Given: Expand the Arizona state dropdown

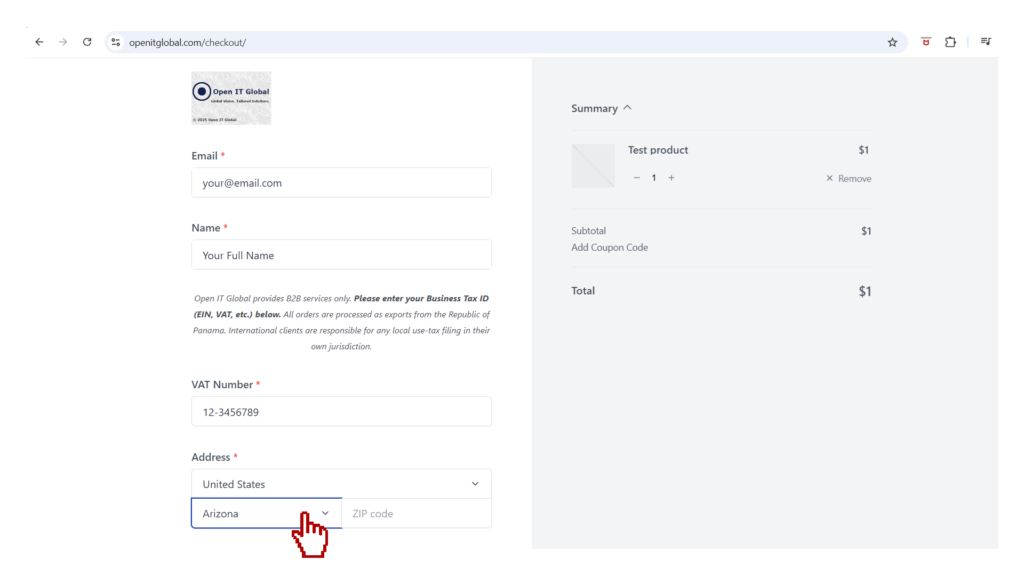Looking at the screenshot, I should [x=266, y=513].
